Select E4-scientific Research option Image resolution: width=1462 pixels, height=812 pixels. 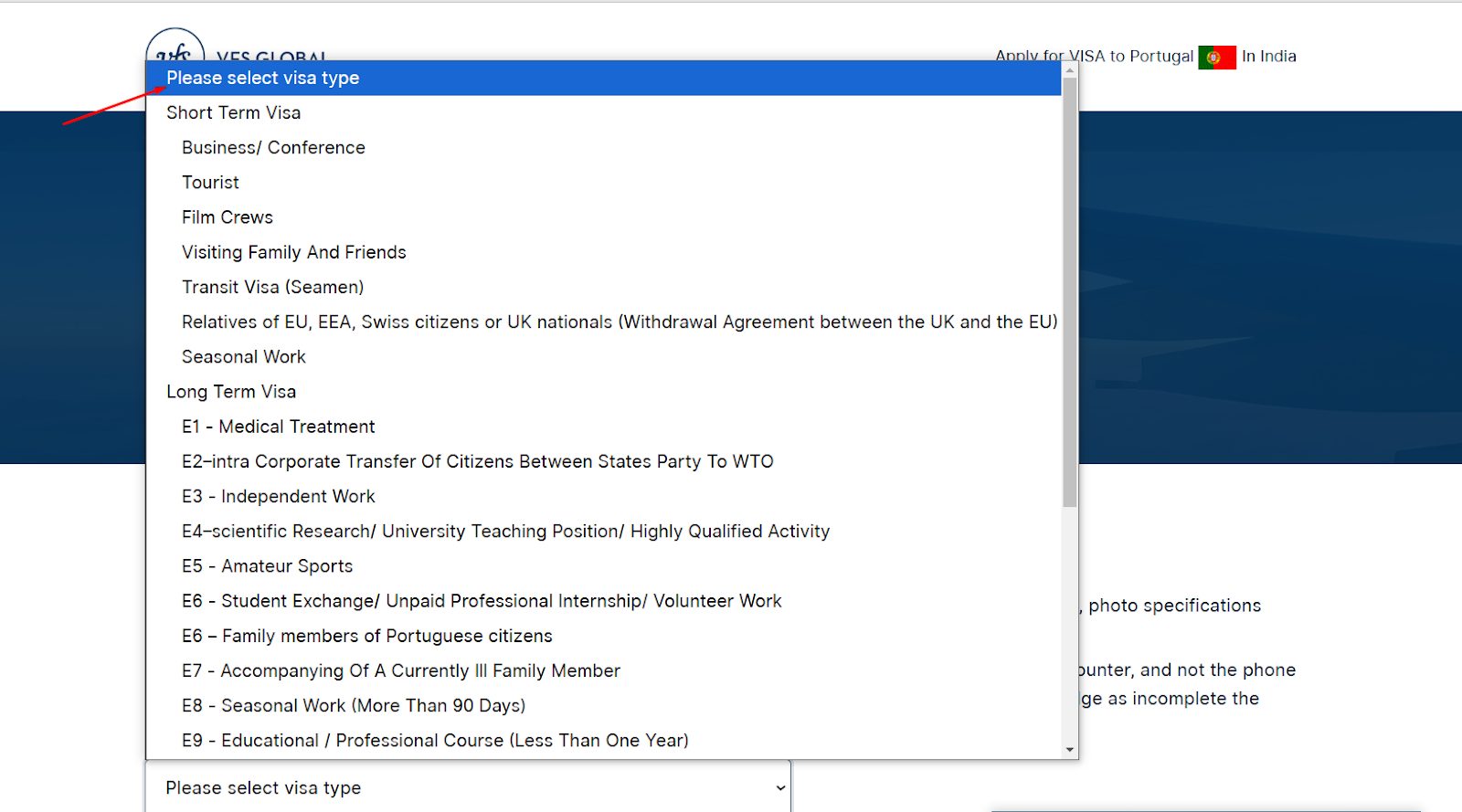603,531
